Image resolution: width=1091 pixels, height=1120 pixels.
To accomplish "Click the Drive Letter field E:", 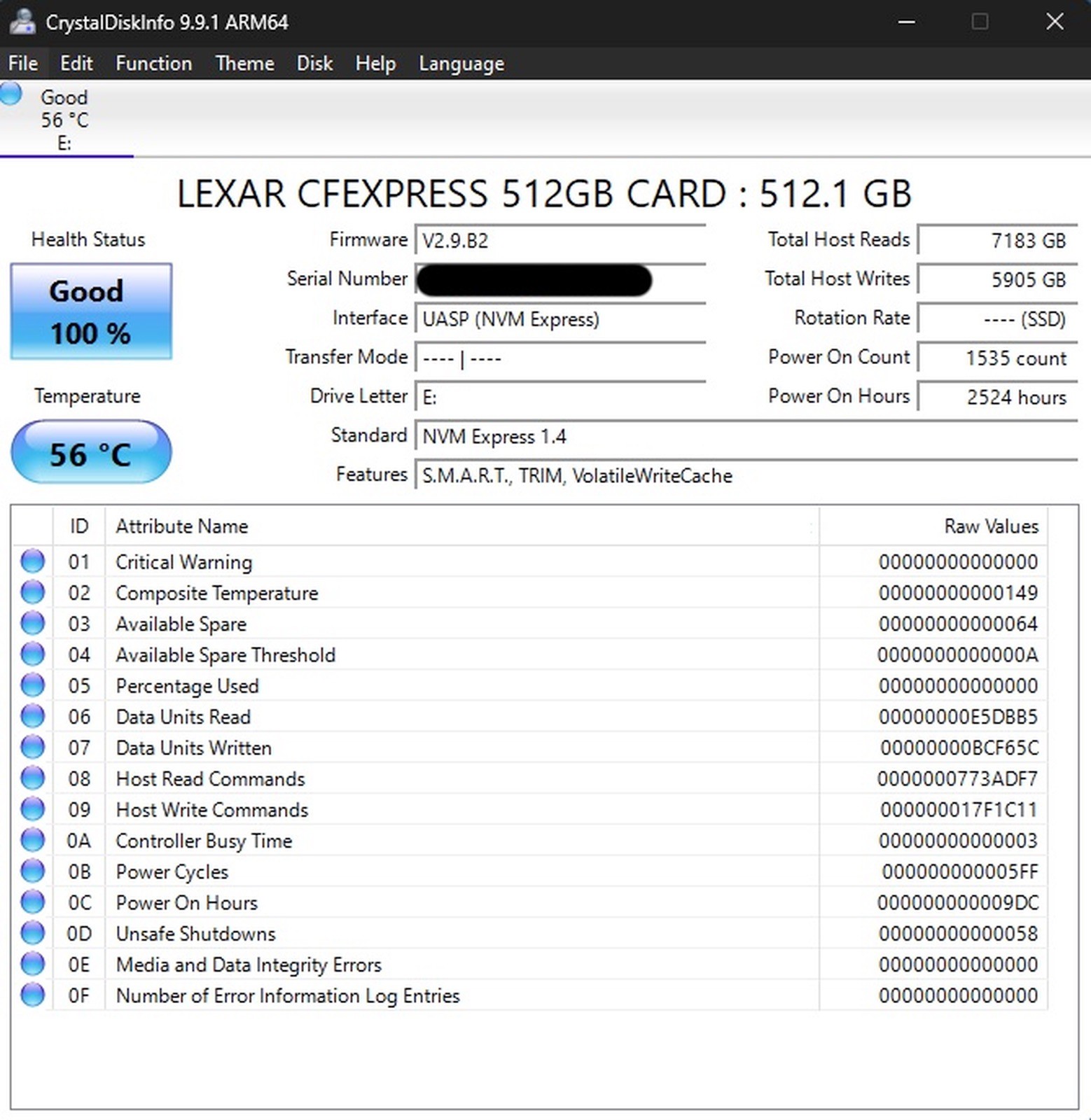I will tap(560, 398).
